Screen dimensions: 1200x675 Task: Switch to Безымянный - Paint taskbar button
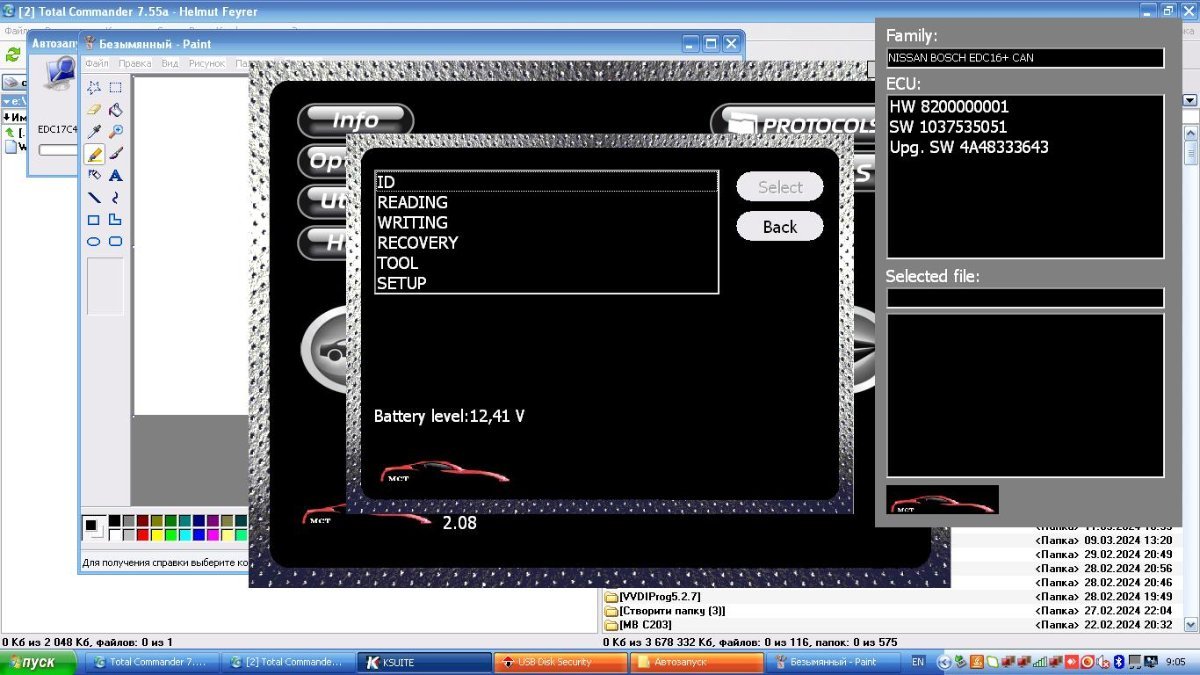(834, 662)
